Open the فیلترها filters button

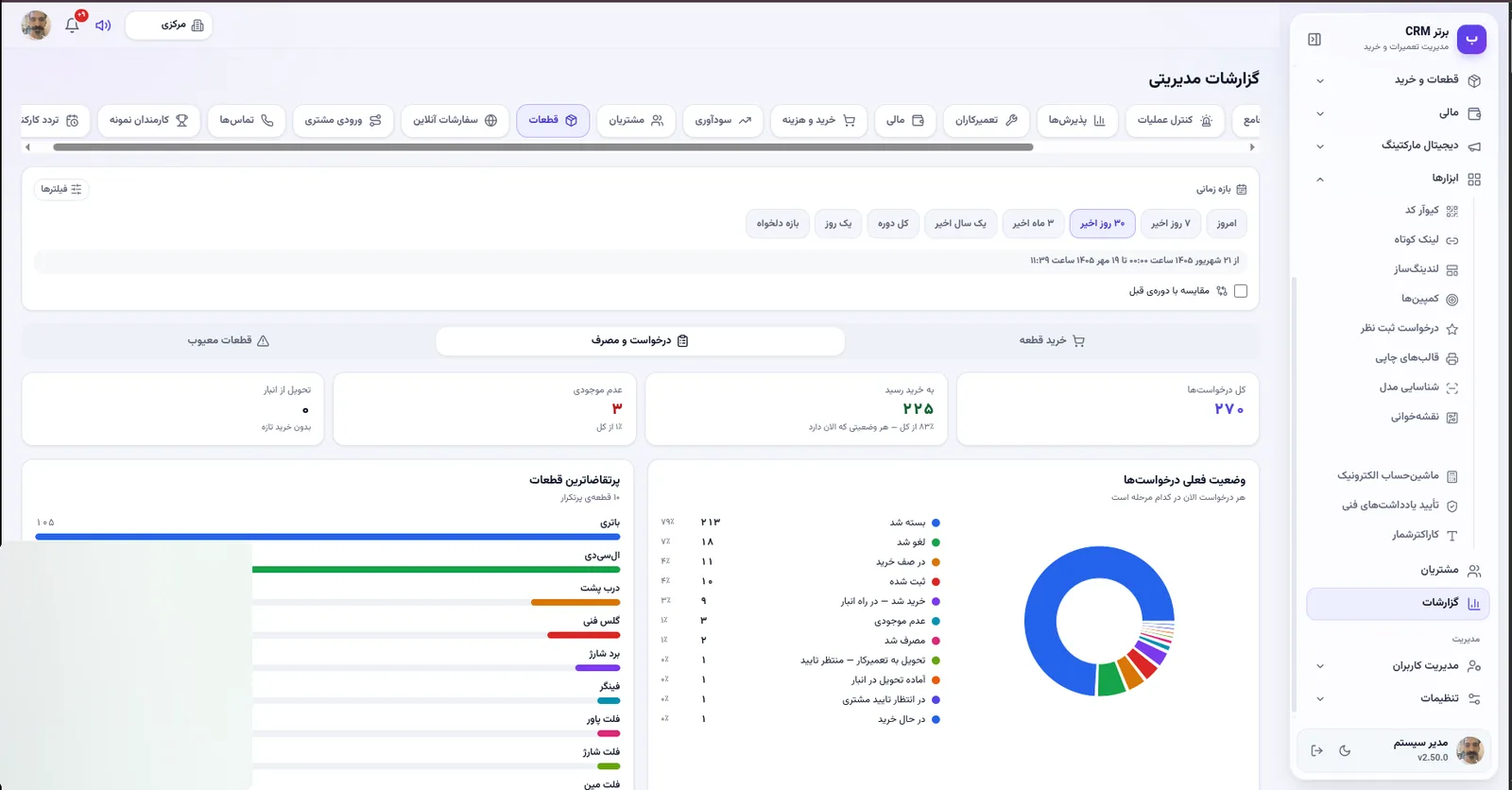61,189
